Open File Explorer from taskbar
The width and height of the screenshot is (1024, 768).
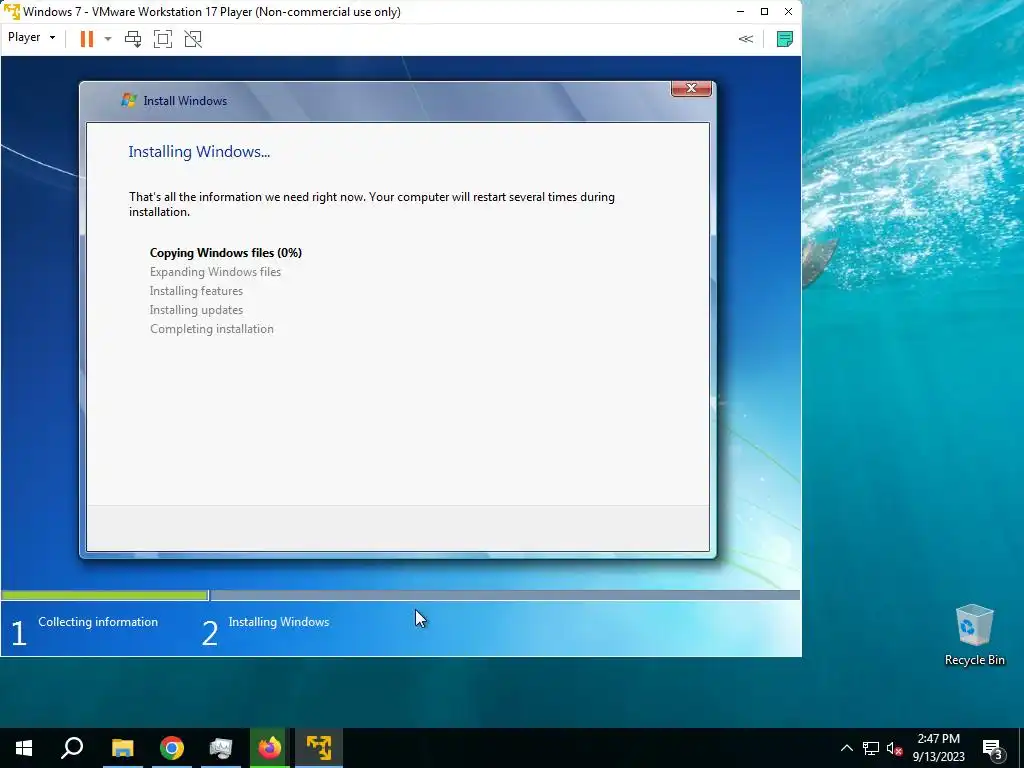[x=122, y=748]
